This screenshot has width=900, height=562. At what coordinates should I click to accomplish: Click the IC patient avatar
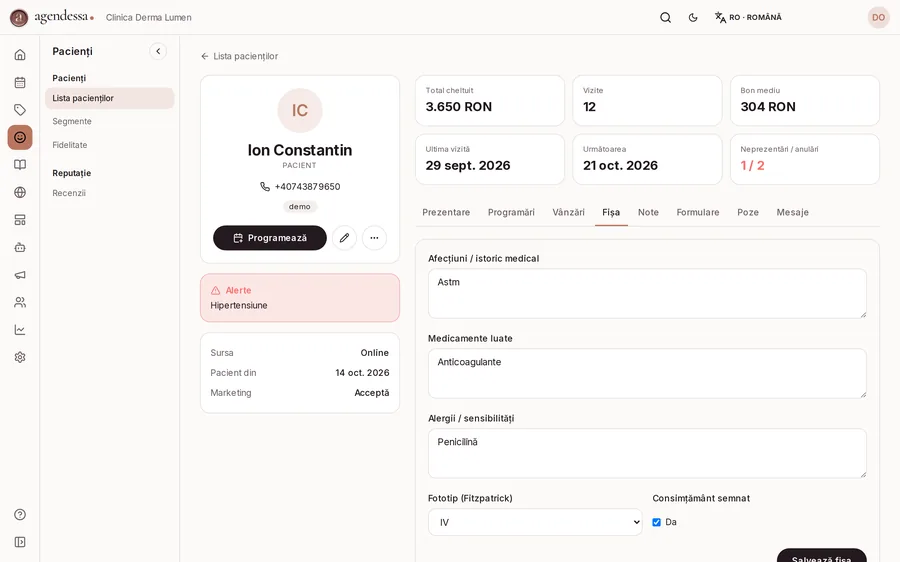[x=300, y=110]
